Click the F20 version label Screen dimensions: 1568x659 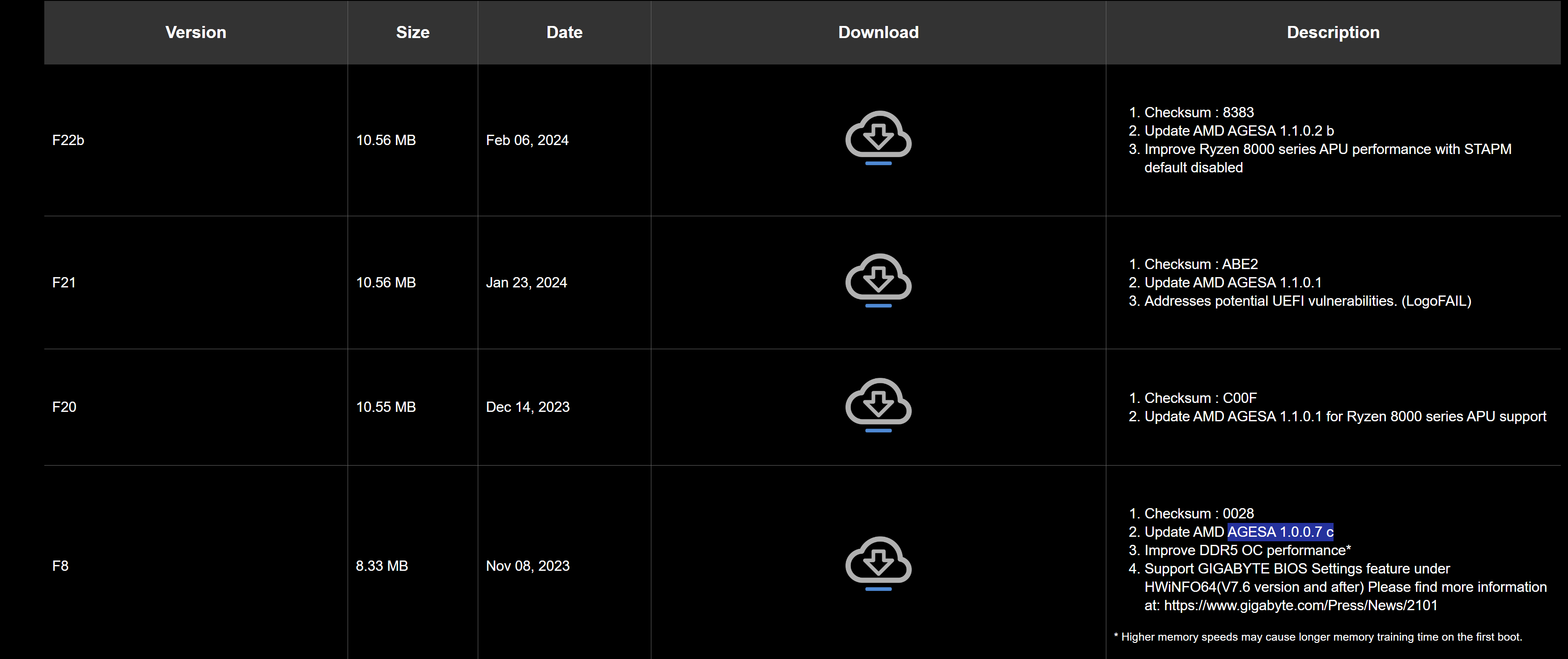[x=64, y=407]
